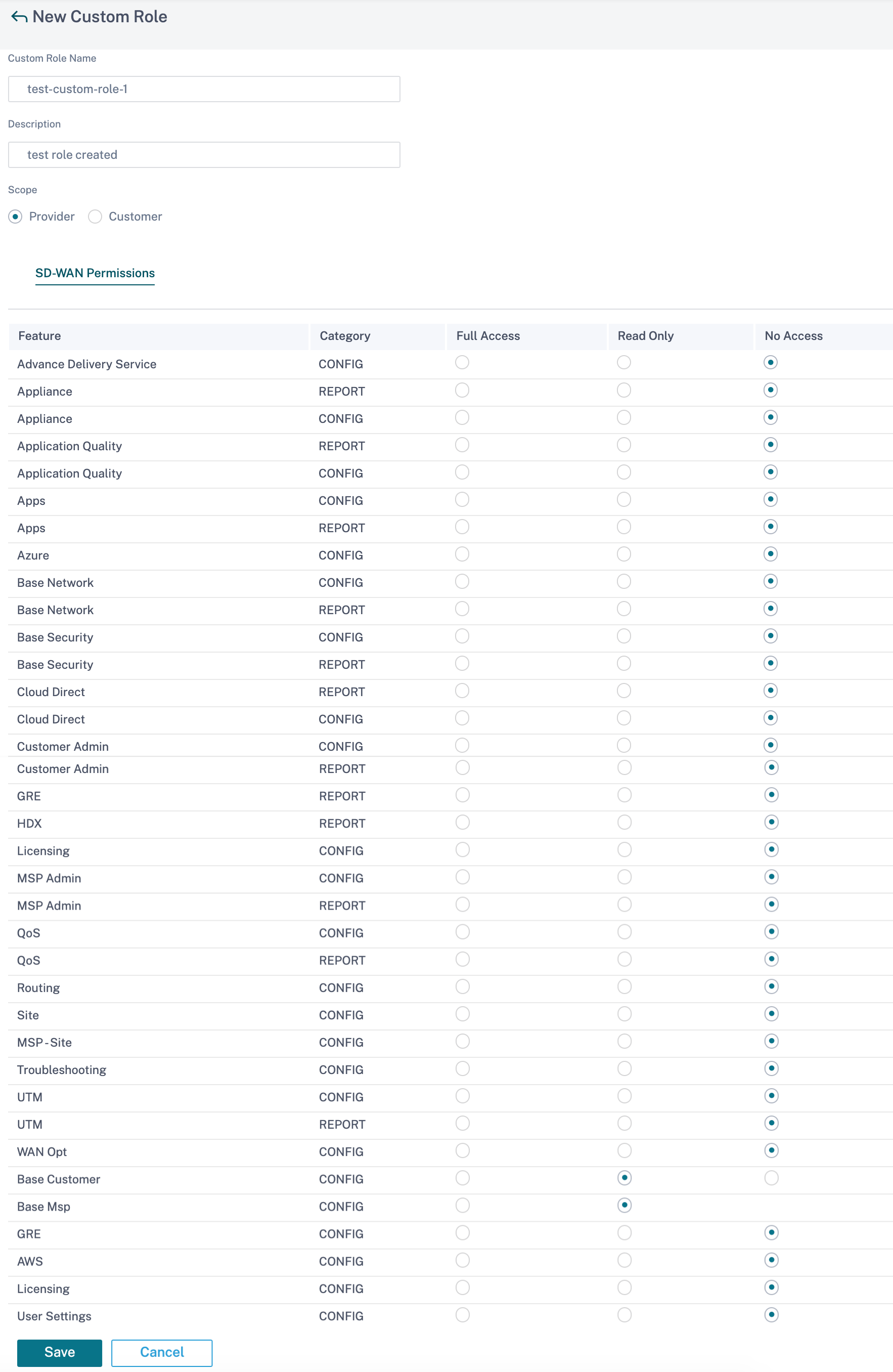This screenshot has height=1372, width=893.
Task: Set WAN Opt CONFIG to Read Only
Action: 624,1150
